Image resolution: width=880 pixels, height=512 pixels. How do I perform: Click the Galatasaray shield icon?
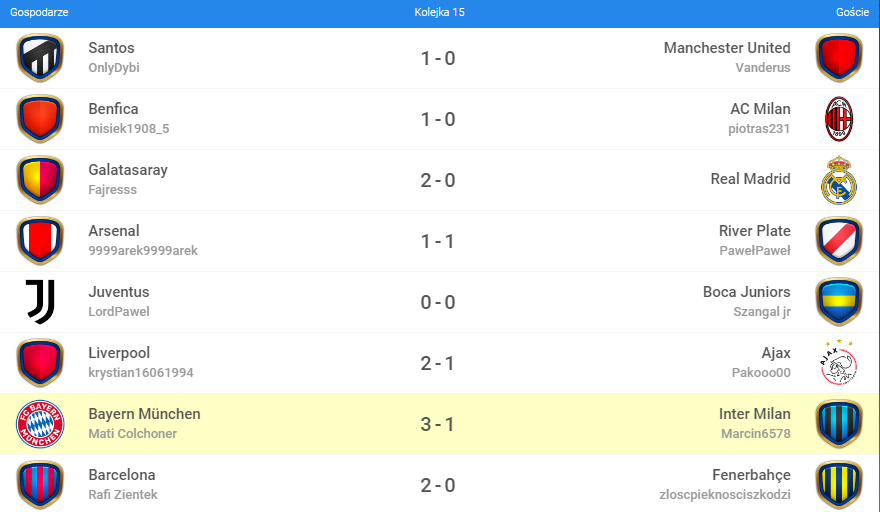[40, 180]
